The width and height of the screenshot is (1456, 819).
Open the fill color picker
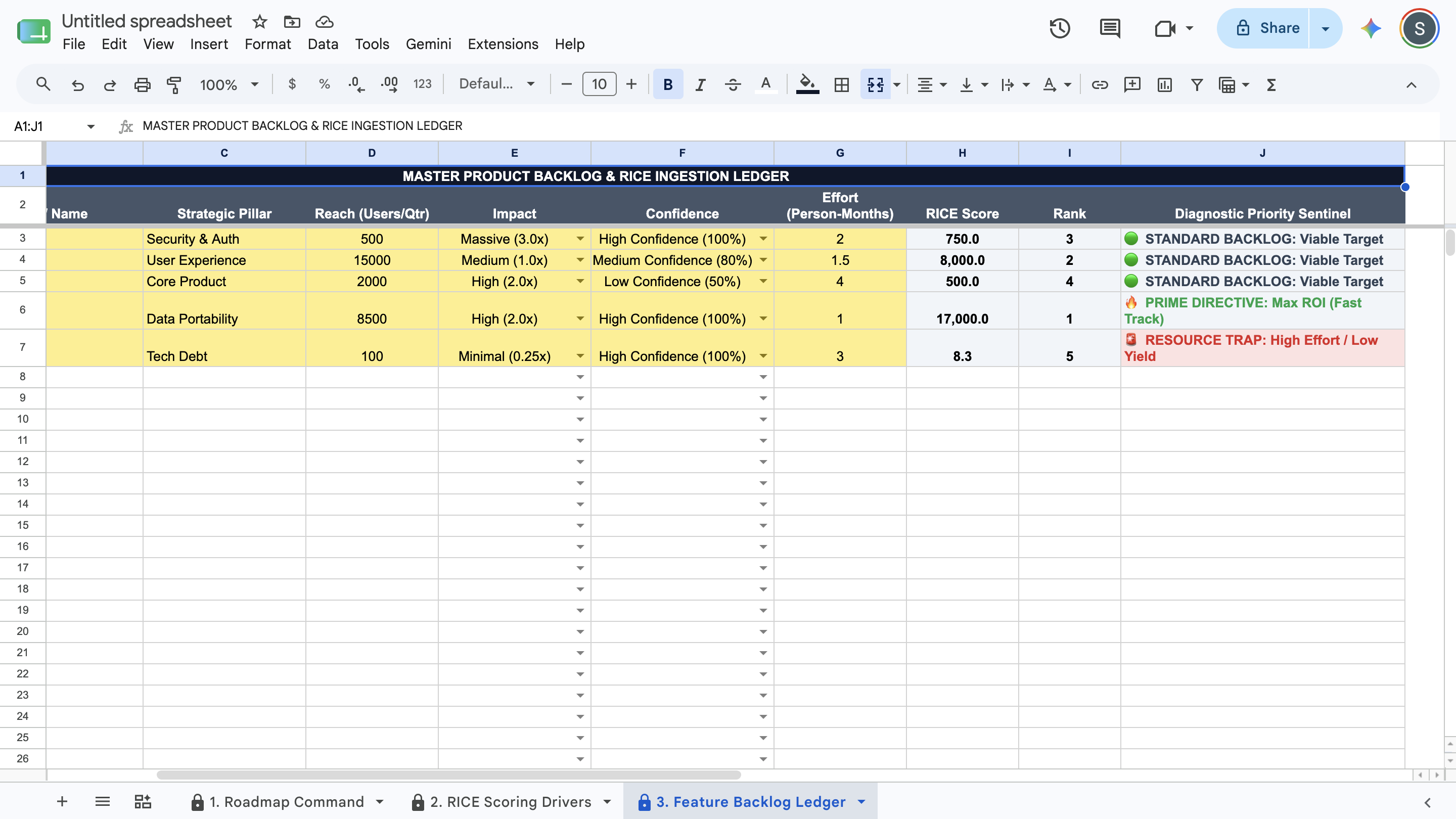click(807, 85)
